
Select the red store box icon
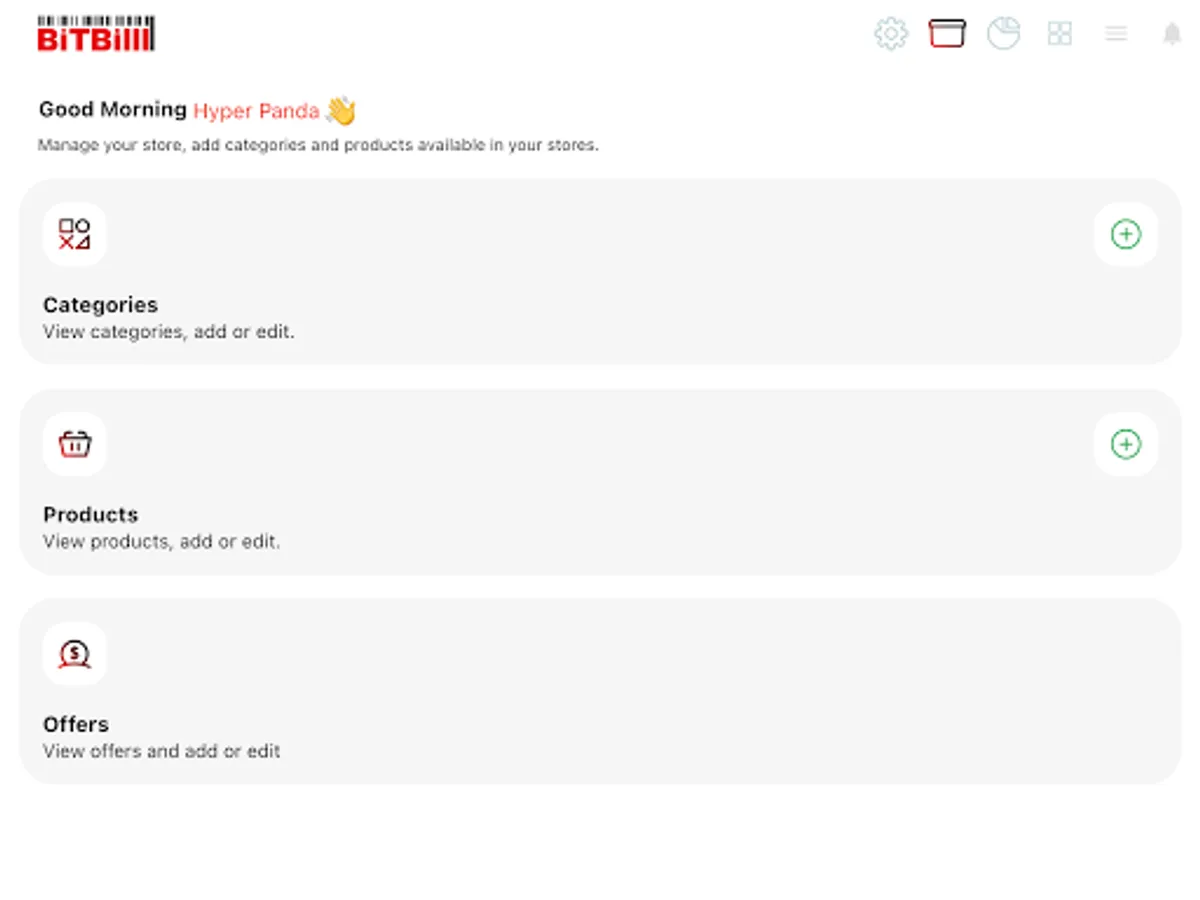(x=946, y=33)
